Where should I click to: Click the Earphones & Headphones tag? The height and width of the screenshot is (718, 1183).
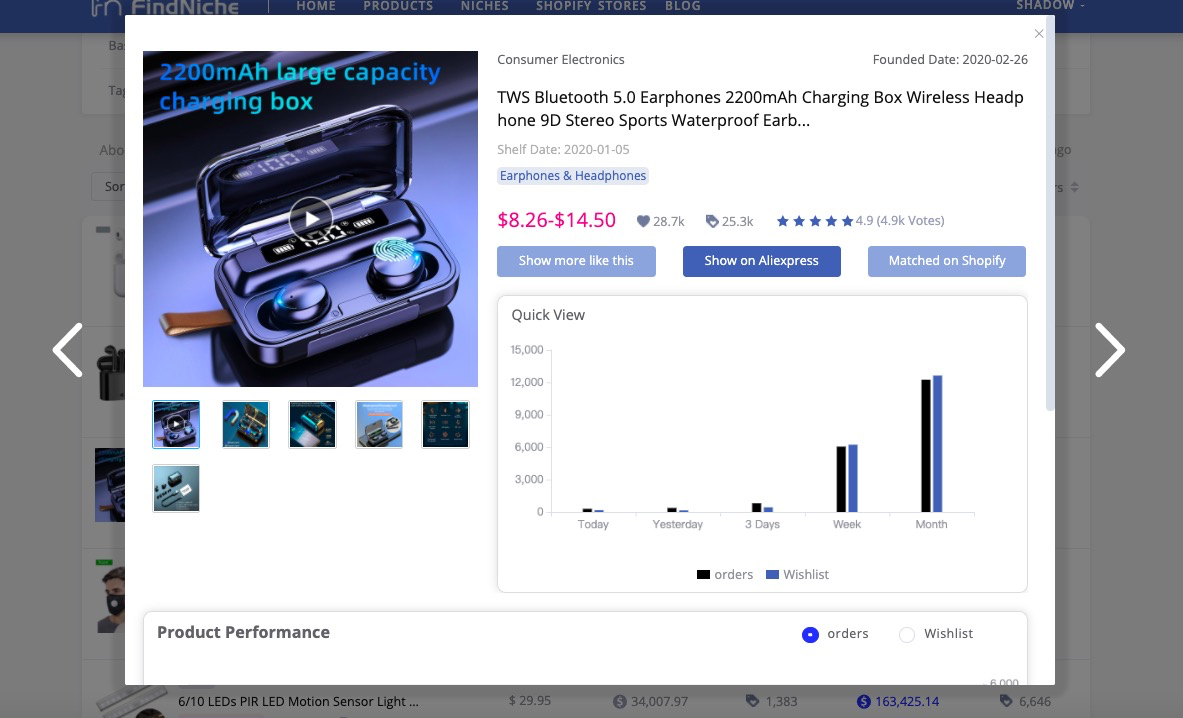(573, 176)
